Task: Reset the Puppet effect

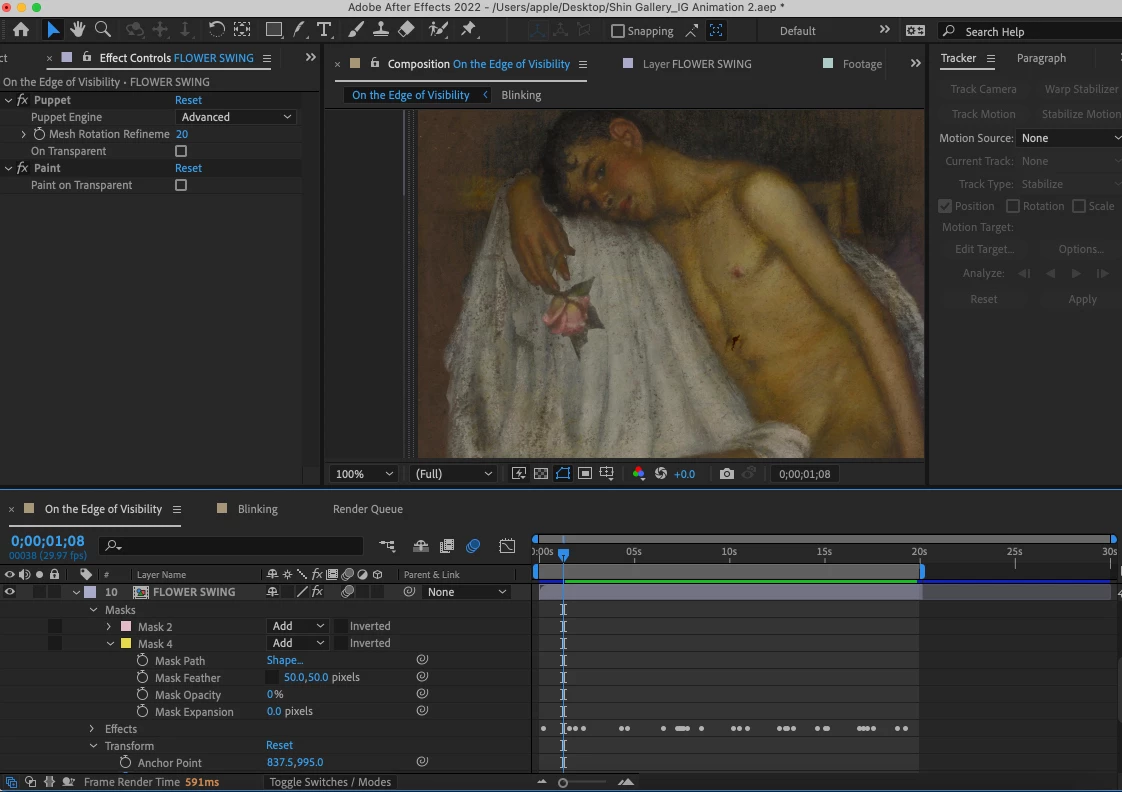Action: [x=188, y=100]
